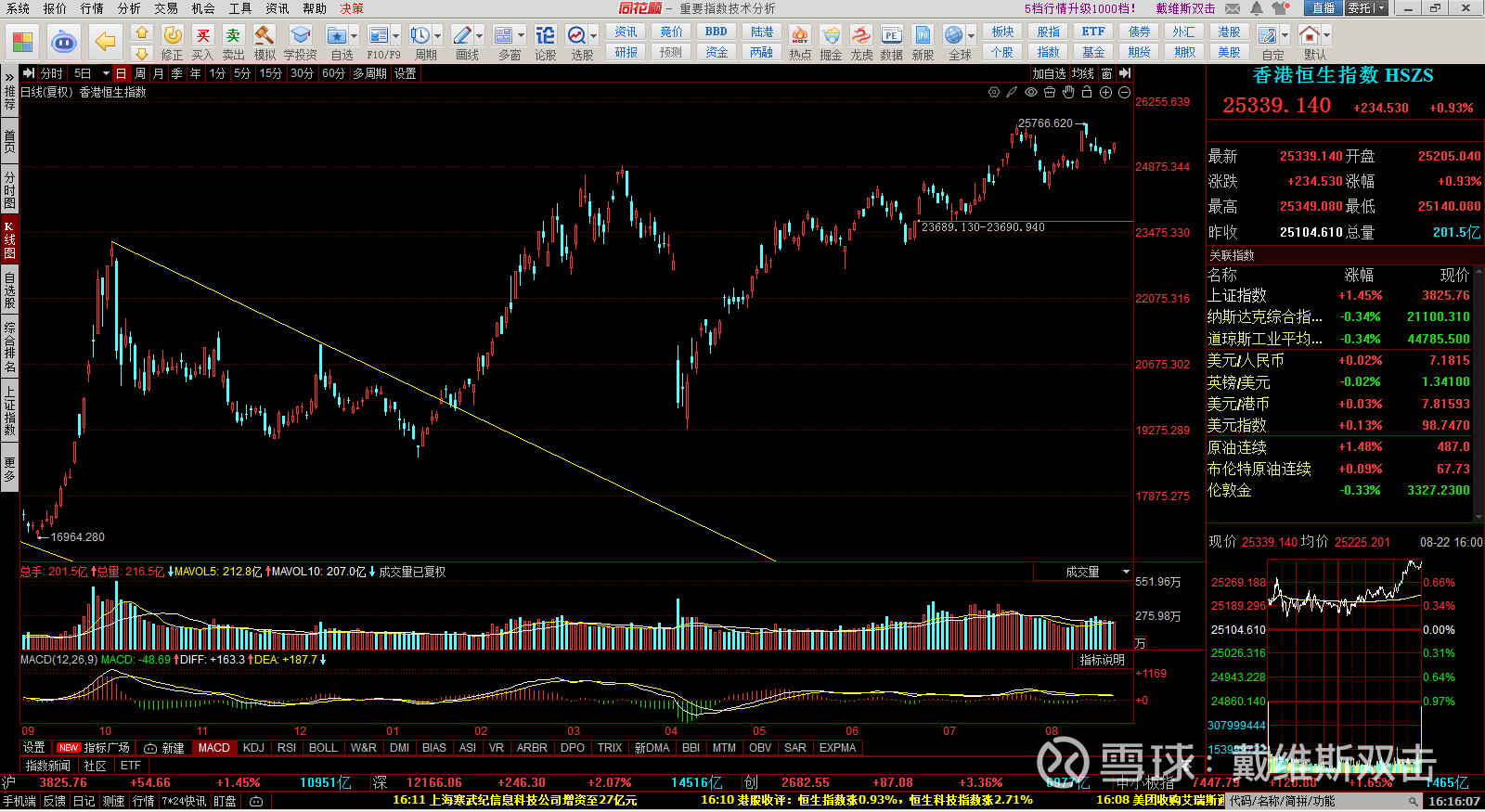Click the ETF toolbar button

point(1093,32)
